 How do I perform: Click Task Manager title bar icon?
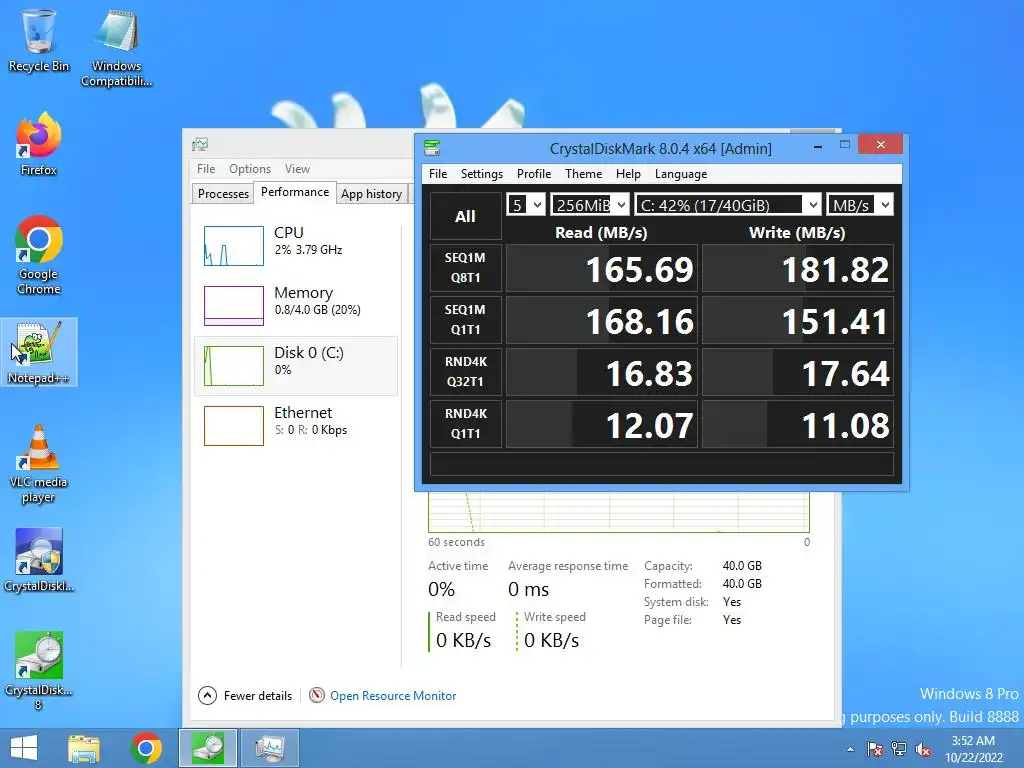[x=200, y=144]
